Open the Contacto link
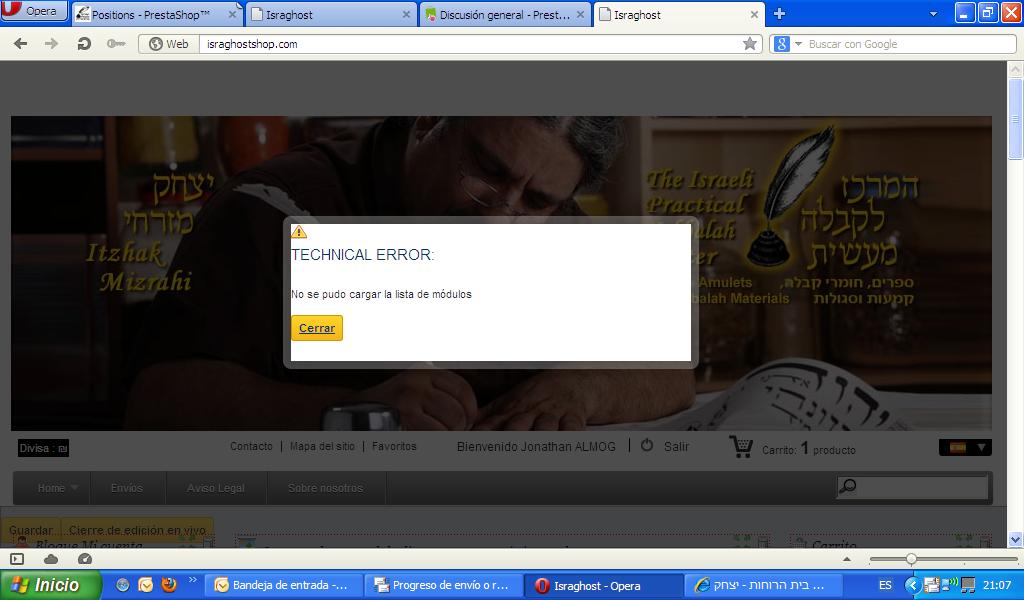 (251, 447)
